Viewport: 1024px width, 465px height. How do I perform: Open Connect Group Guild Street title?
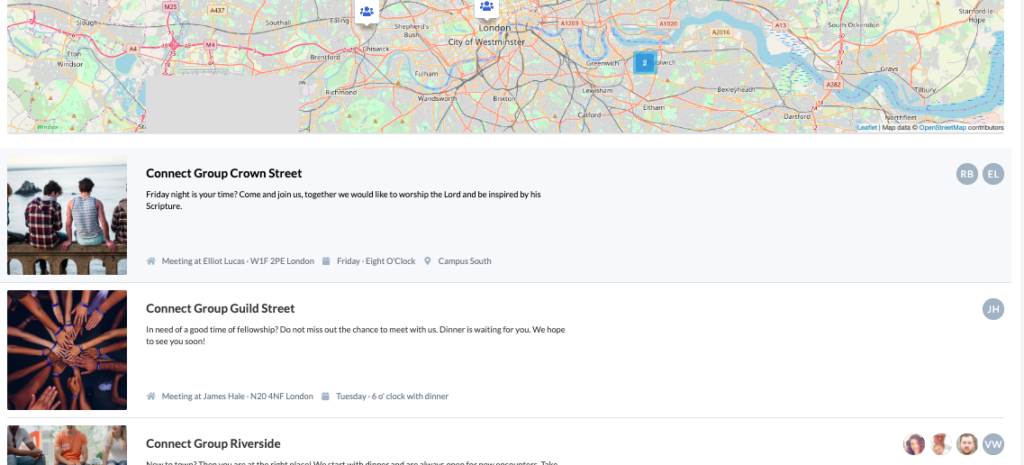[x=220, y=308]
